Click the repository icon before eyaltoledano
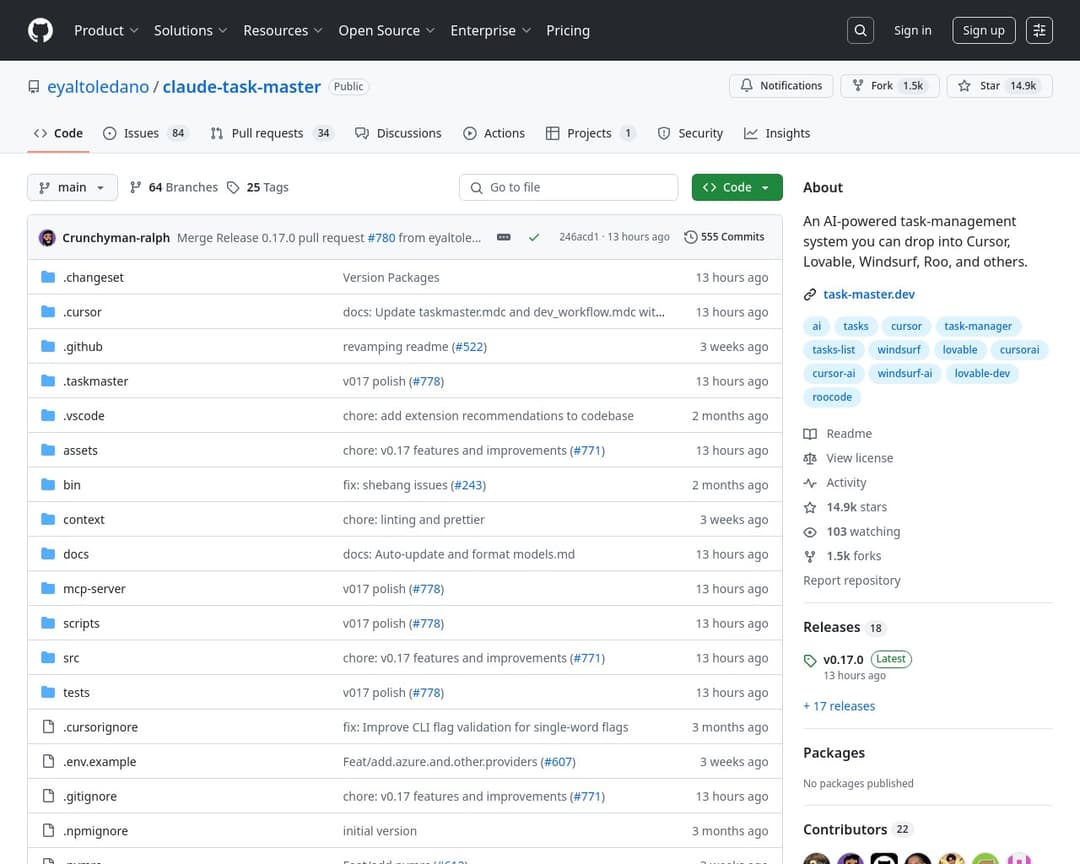Screen dimensions: 1080x864 (x=34, y=87)
